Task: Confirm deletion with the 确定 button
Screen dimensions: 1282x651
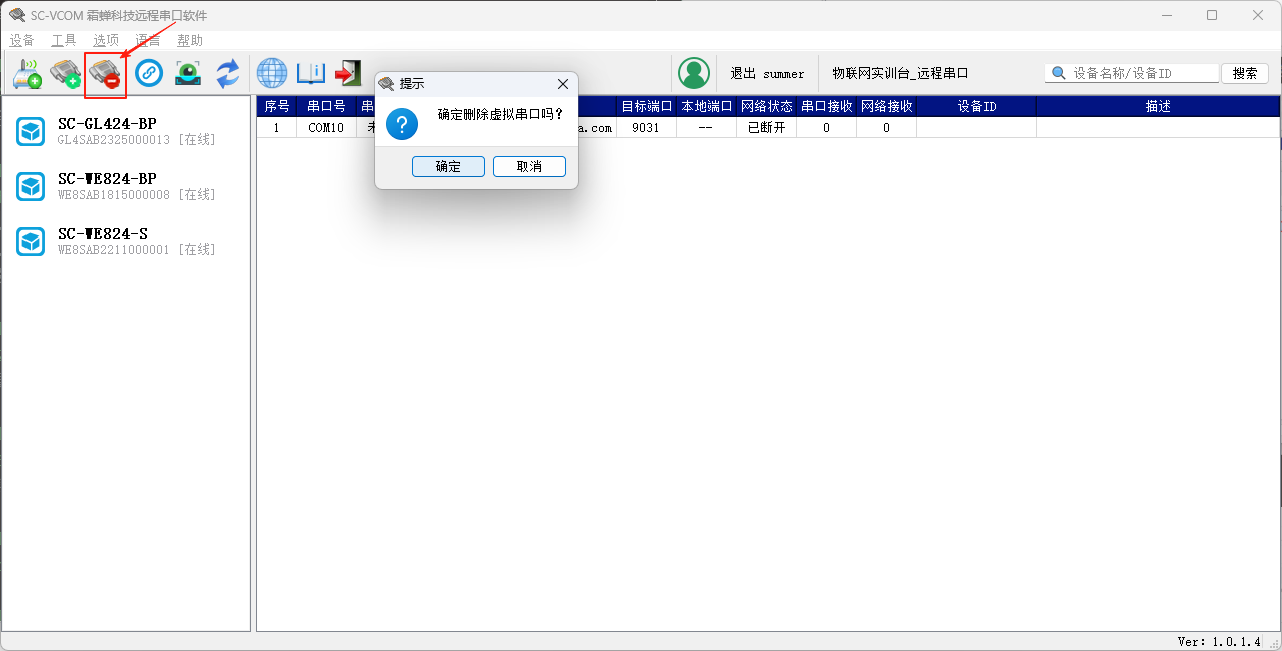Action: (448, 167)
